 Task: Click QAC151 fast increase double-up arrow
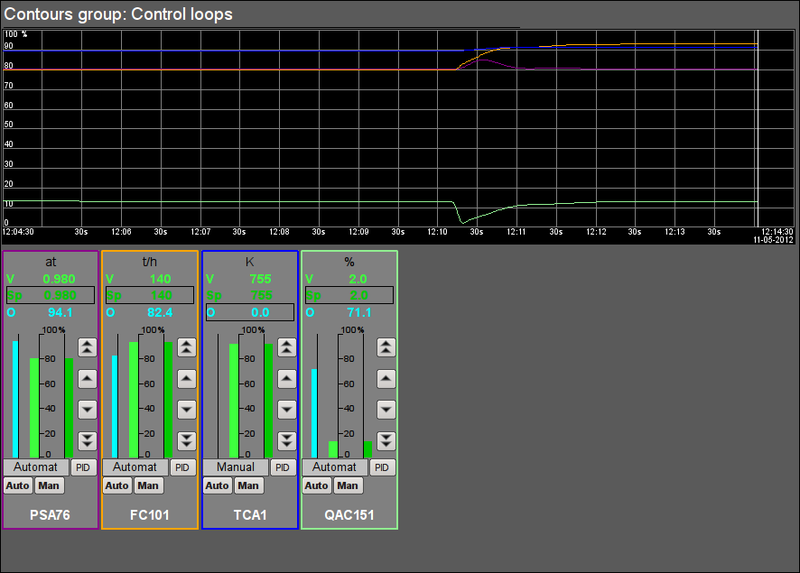coord(386,347)
